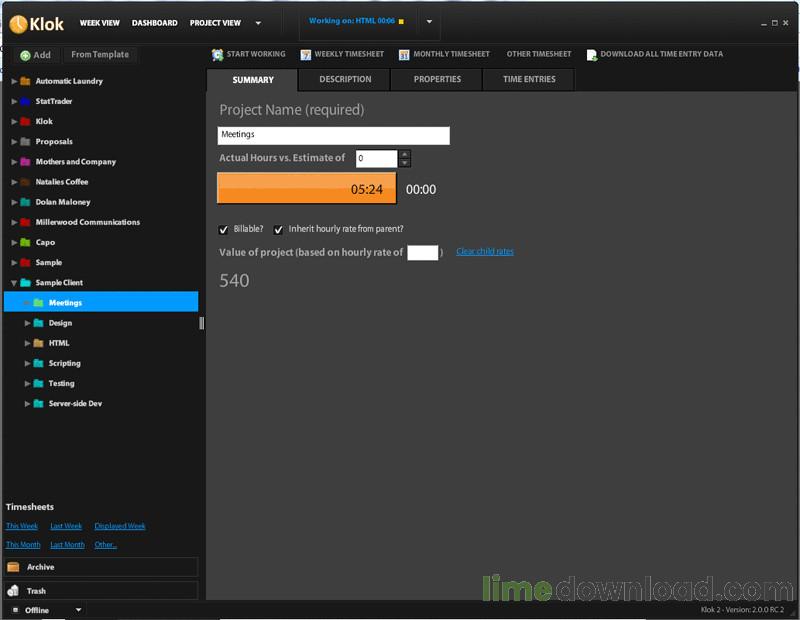The width and height of the screenshot is (800, 620).
Task: Decrease the estimate hours stepper down arrow
Action: click(405, 163)
